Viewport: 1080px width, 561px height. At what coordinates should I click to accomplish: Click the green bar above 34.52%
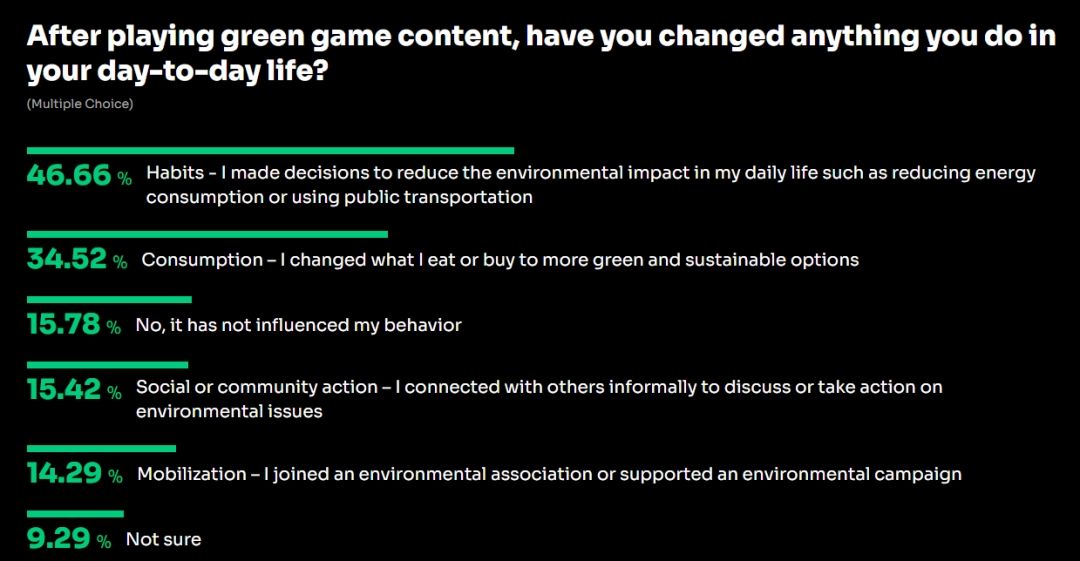pyautogui.click(x=207, y=235)
